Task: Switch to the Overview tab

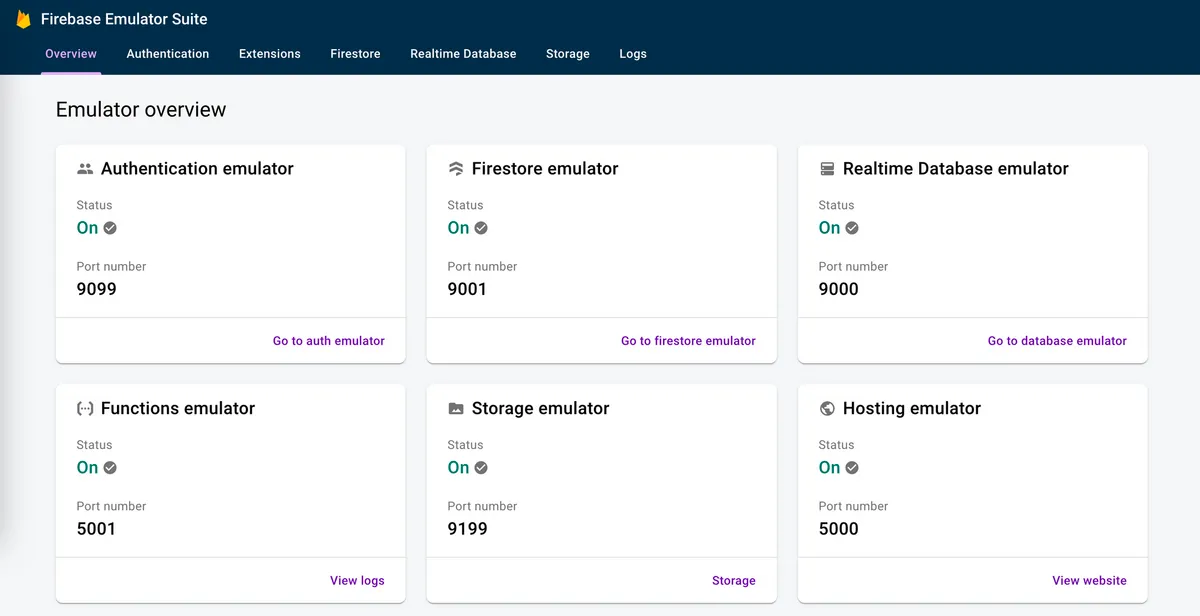Action: (71, 54)
